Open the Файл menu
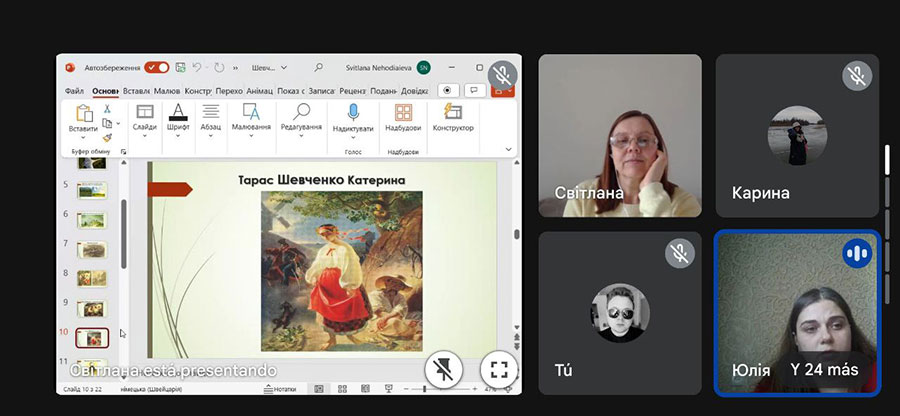 point(74,91)
